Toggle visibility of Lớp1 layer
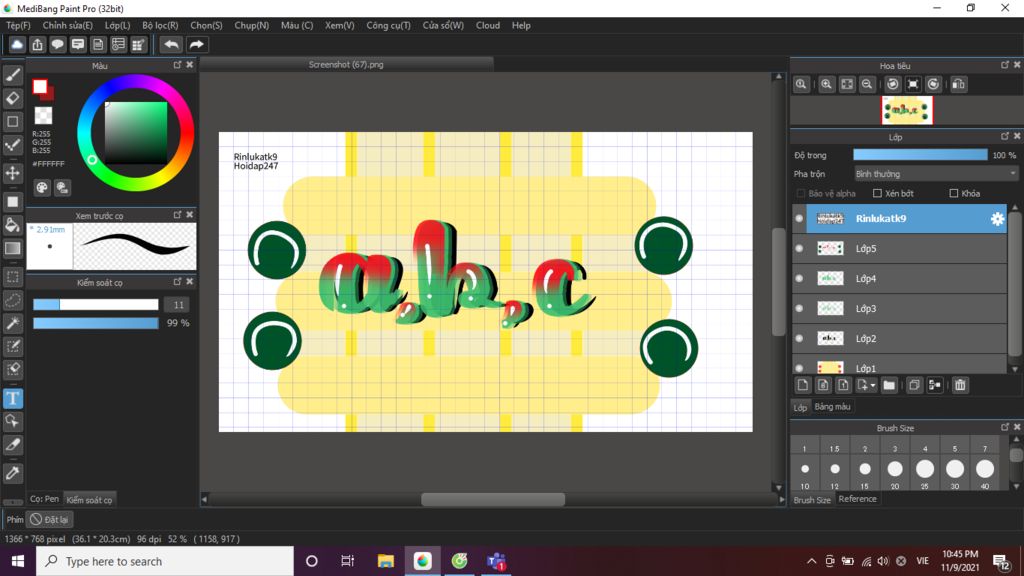Viewport: 1024px width, 576px height. click(799, 368)
